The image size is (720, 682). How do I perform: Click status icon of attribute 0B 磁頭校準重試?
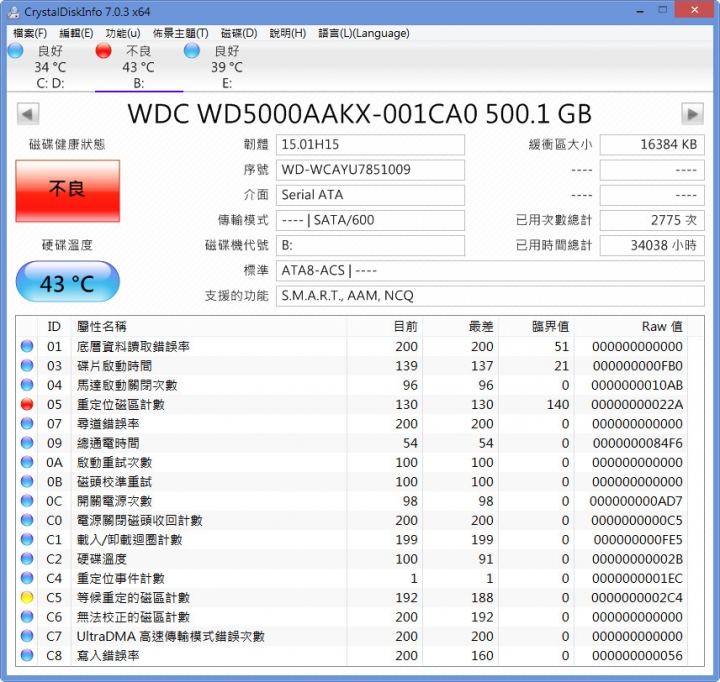point(27,481)
